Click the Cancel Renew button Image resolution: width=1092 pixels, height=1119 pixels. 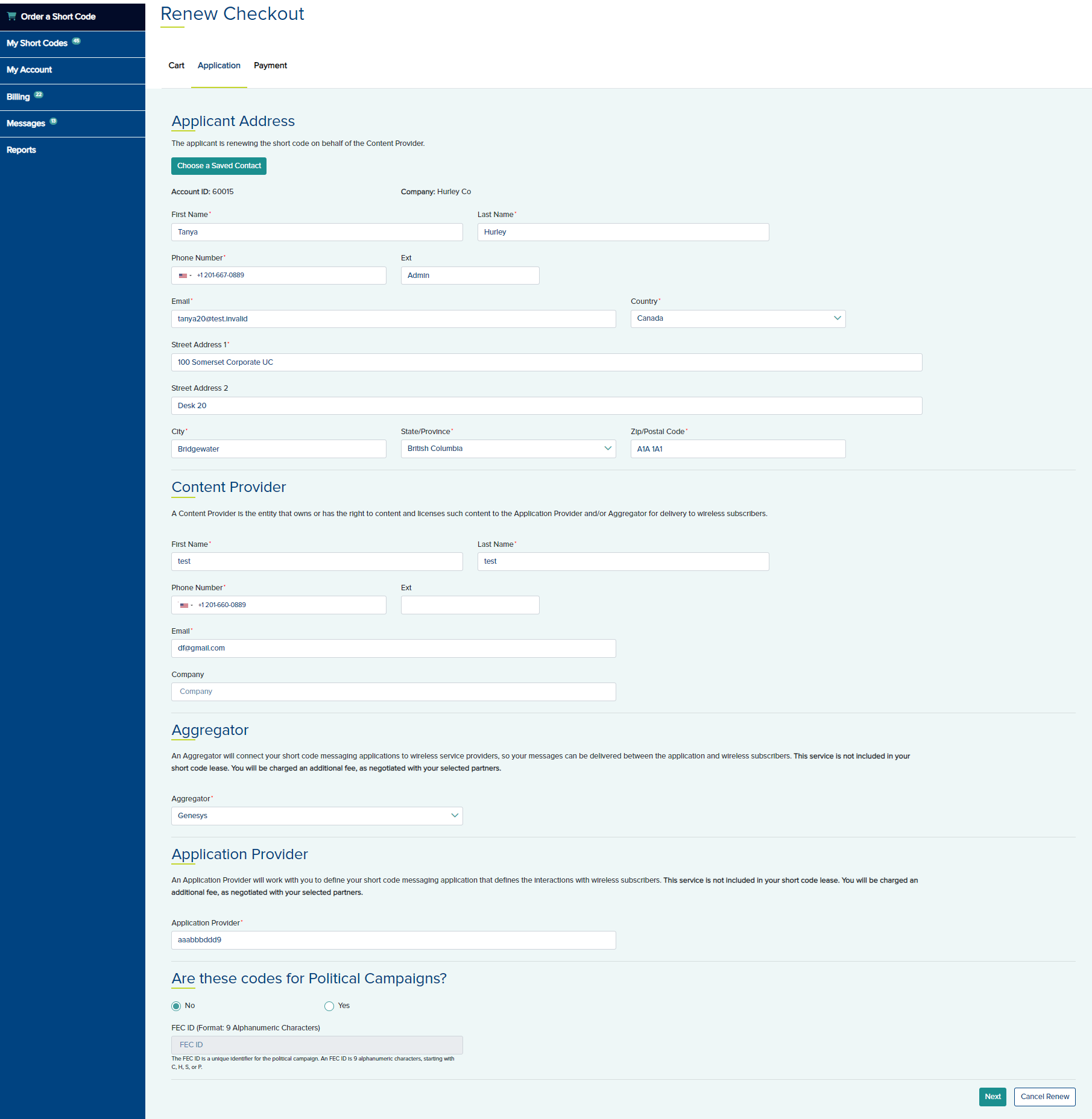1044,1097
